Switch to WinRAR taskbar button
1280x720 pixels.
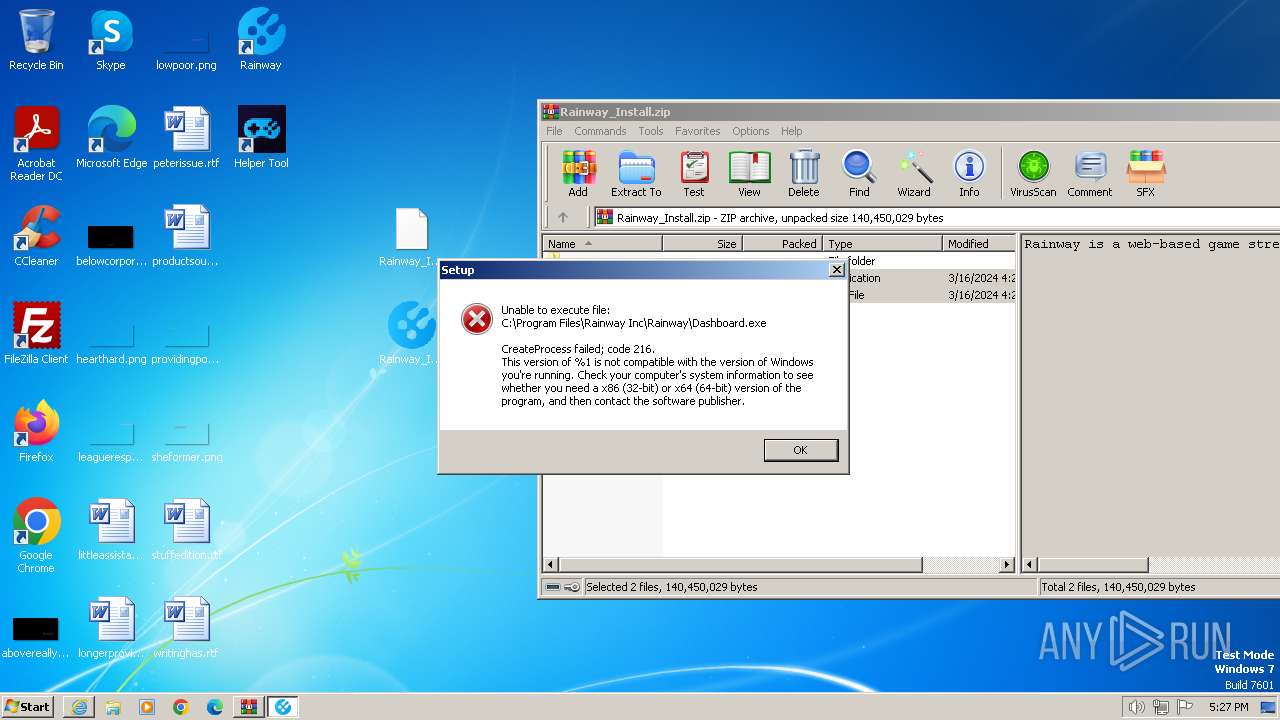click(249, 707)
